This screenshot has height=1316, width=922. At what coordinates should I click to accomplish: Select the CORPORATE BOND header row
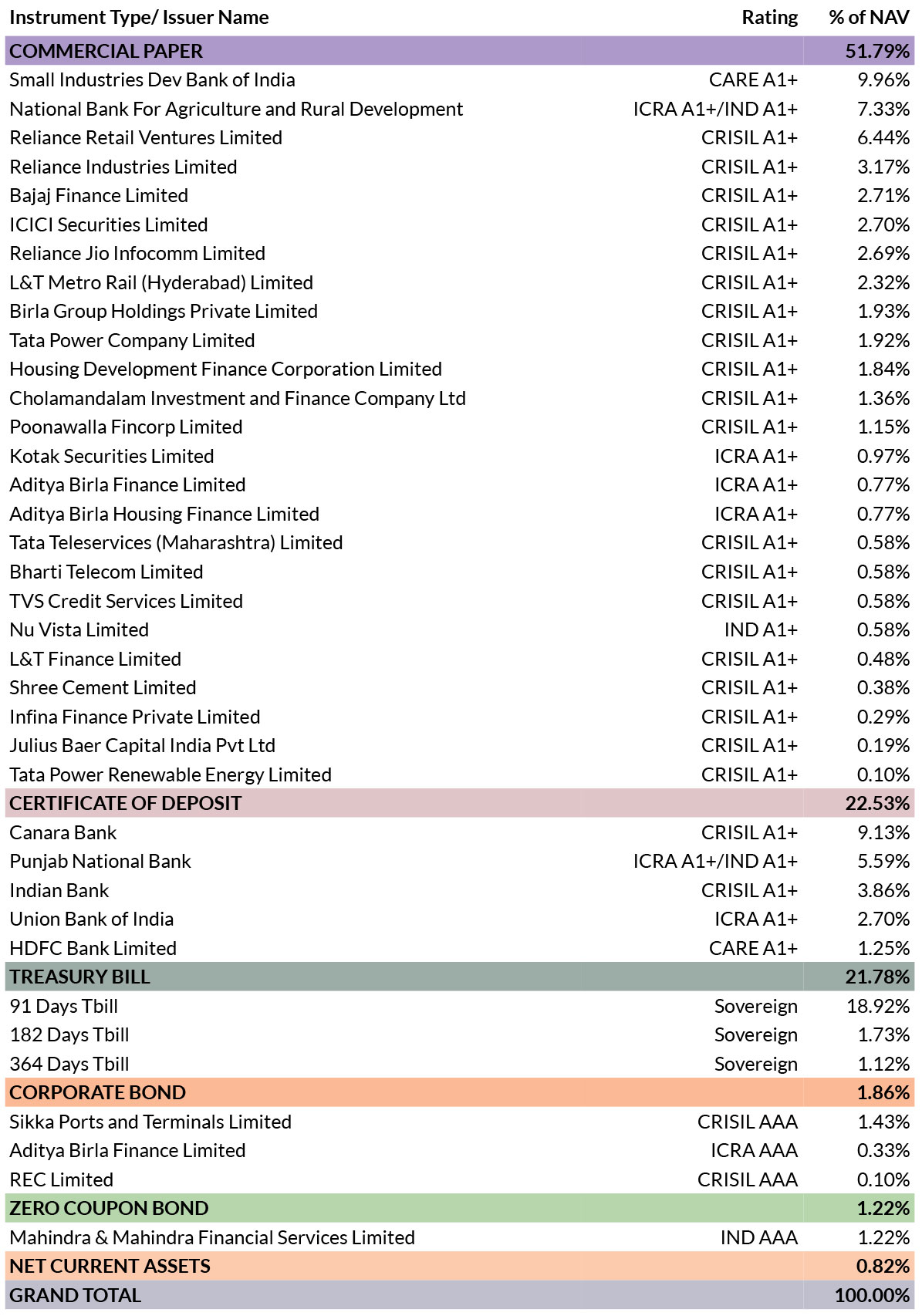tap(460, 1092)
